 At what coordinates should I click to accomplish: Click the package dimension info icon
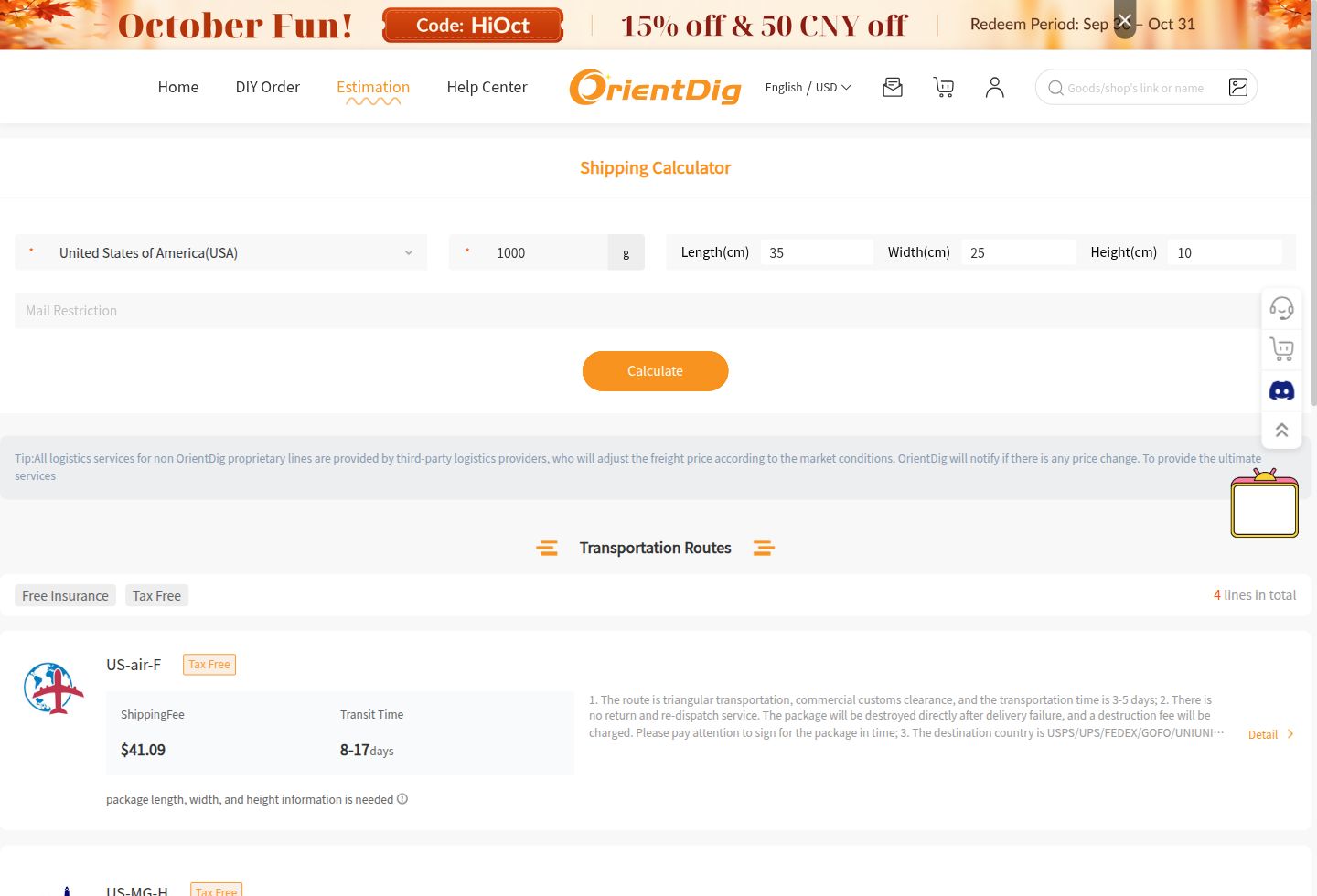point(402,799)
